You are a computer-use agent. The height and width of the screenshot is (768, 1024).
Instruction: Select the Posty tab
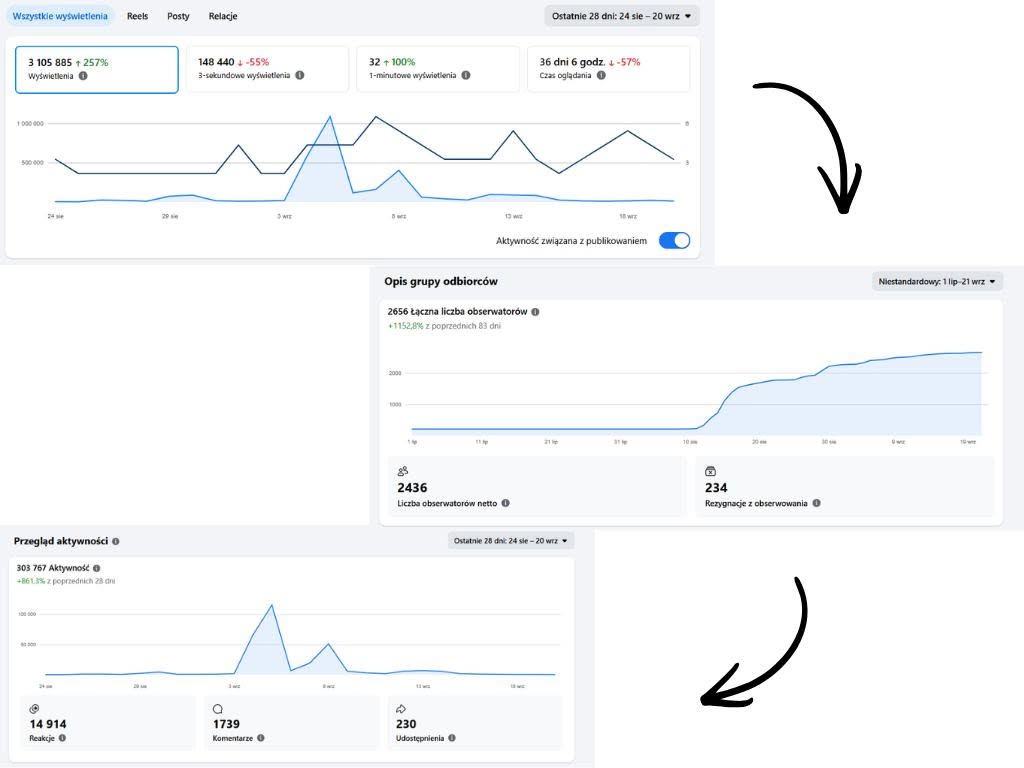[x=178, y=16]
